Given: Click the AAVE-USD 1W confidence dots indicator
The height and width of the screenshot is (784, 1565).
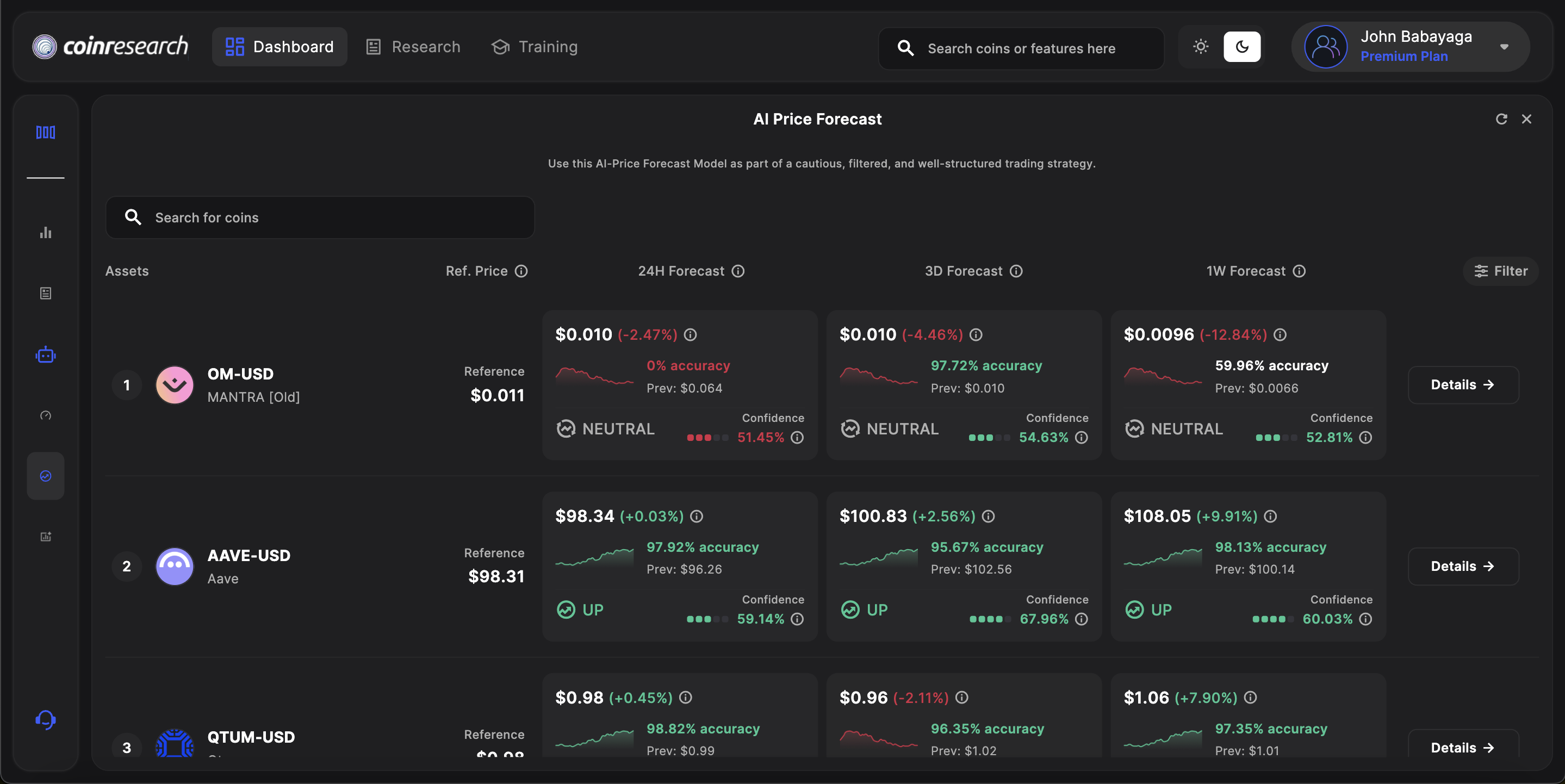Looking at the screenshot, I should point(1274,619).
